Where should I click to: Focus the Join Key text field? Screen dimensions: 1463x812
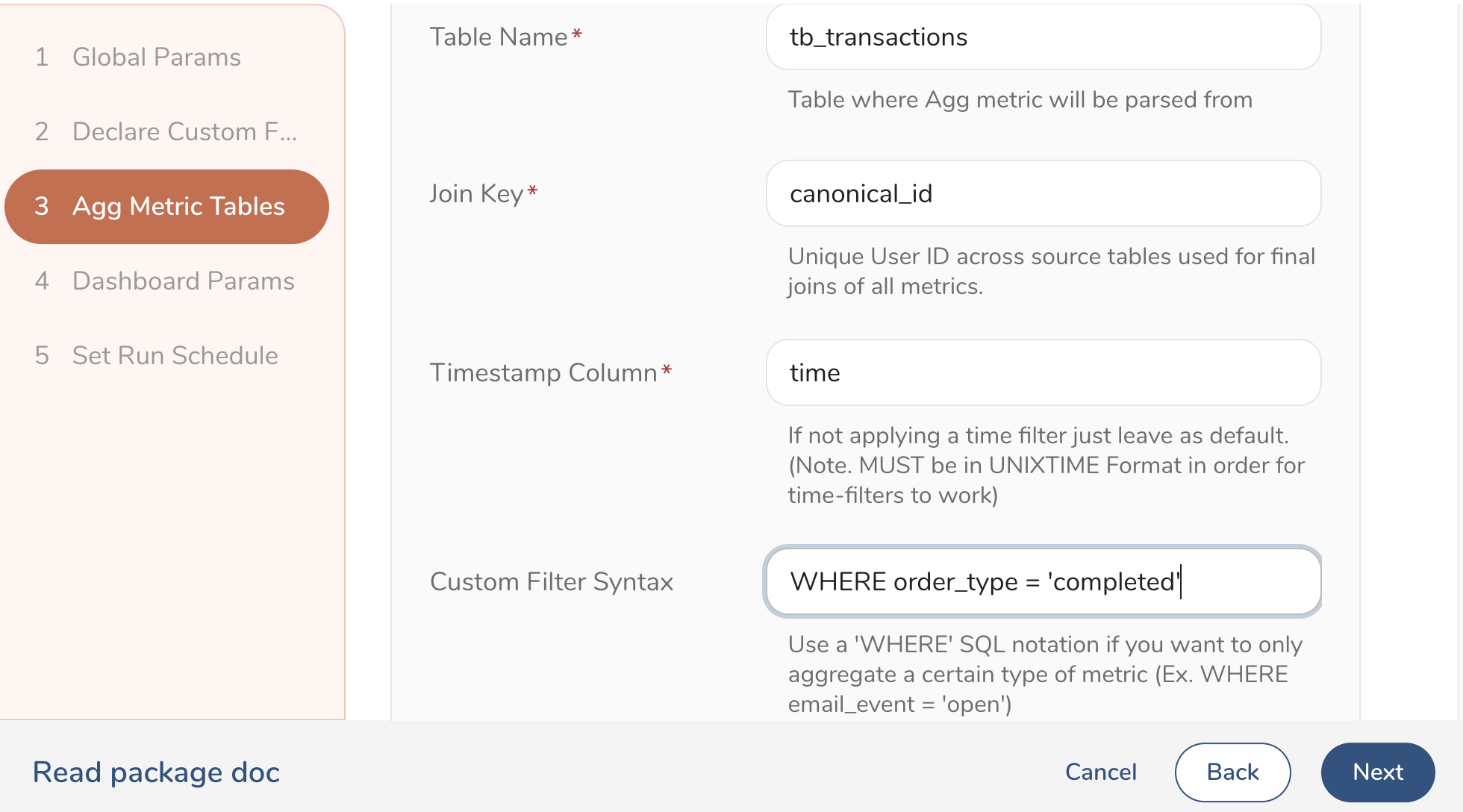pos(1043,194)
